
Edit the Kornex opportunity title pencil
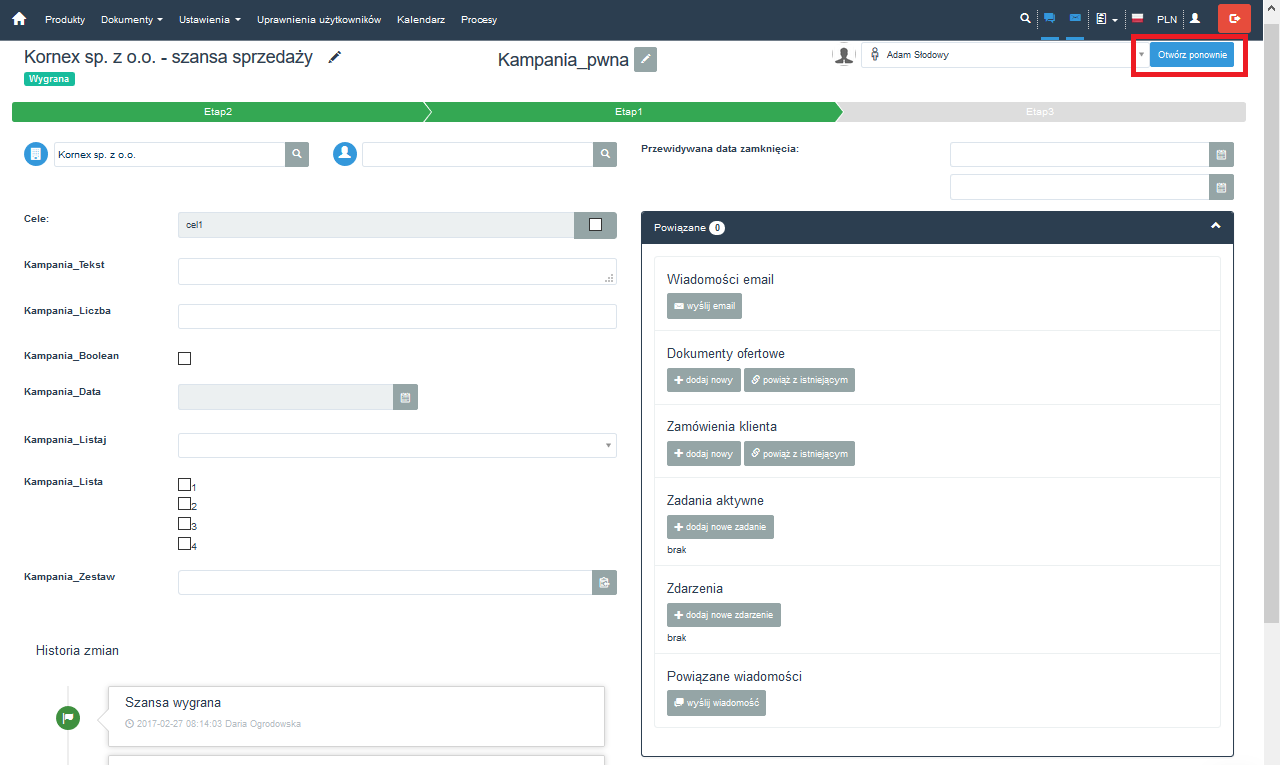pyautogui.click(x=335, y=57)
